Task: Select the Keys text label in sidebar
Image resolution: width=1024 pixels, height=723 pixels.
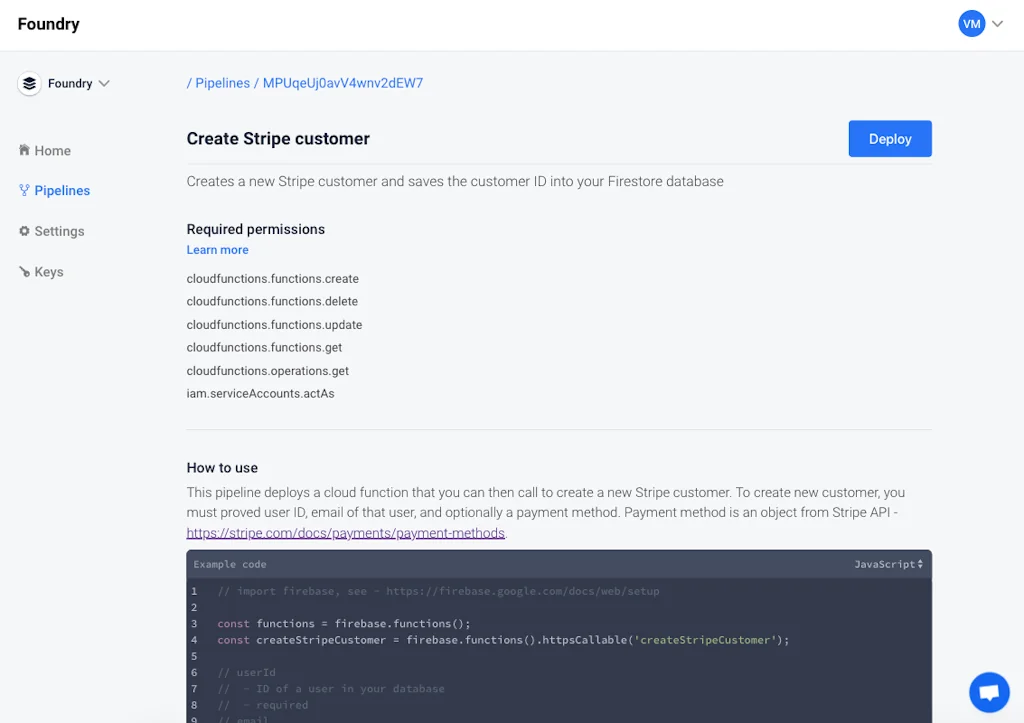Action: (49, 272)
